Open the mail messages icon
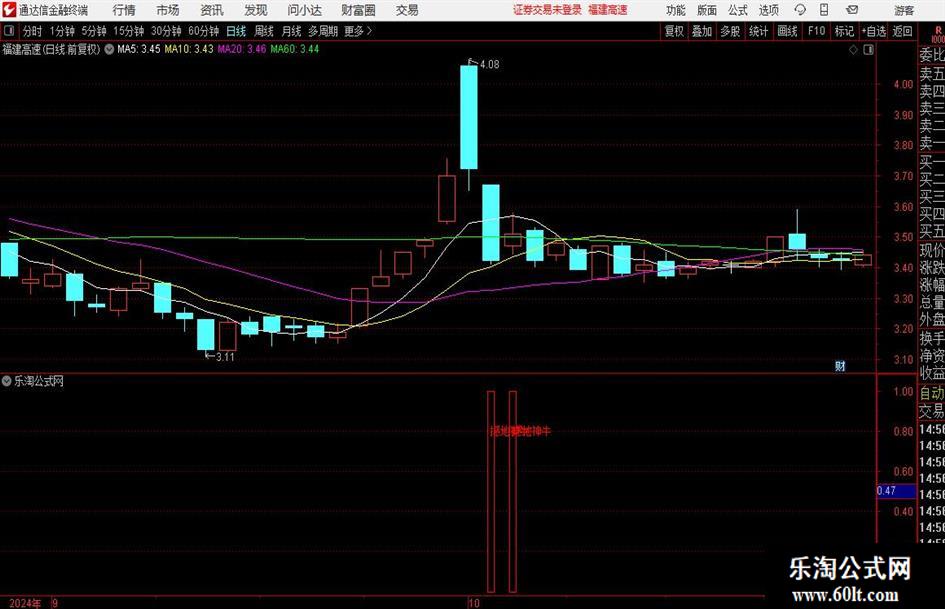945x609 pixels. [852, 10]
